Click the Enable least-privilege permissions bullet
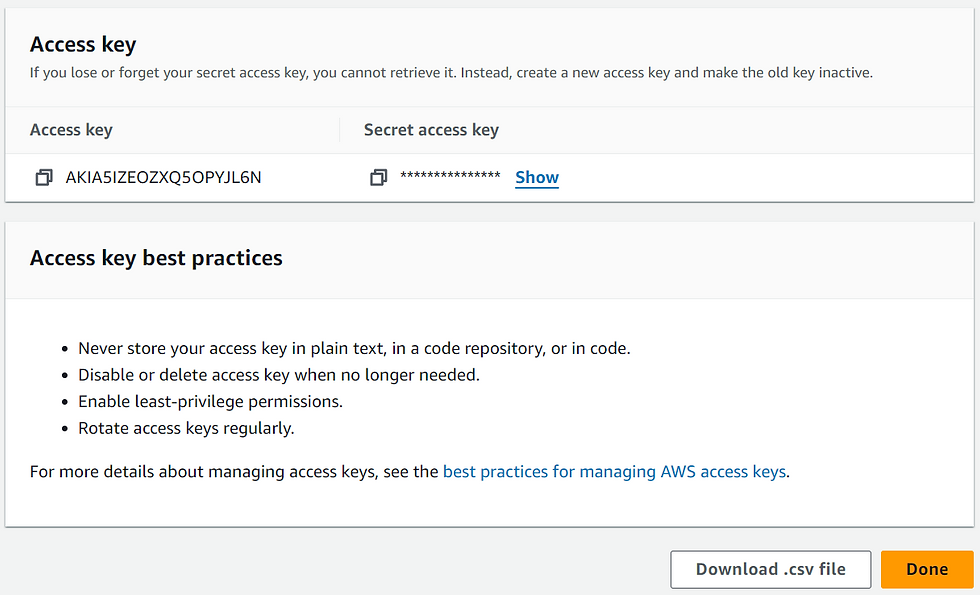This screenshot has height=595, width=980. (211, 401)
